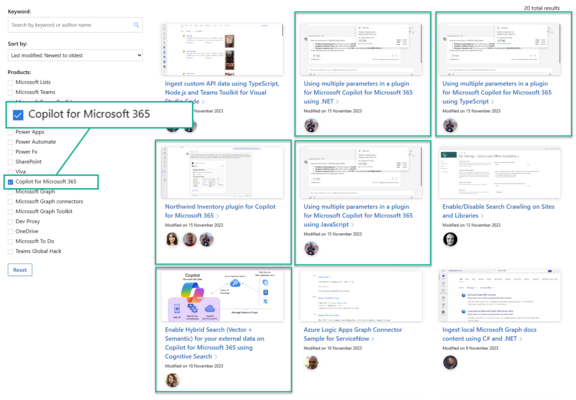Open the 'Using multiple parameters... using TypeScript' link
This screenshot has height=400, width=576.
[x=497, y=93]
